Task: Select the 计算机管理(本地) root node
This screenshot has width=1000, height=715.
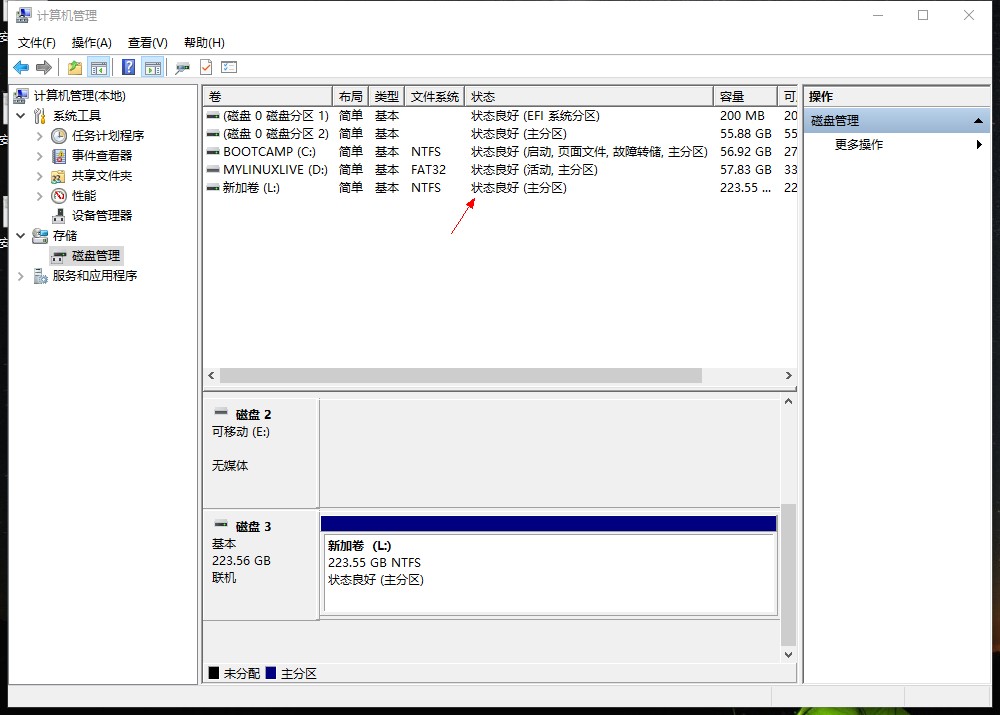Action: click(79, 96)
